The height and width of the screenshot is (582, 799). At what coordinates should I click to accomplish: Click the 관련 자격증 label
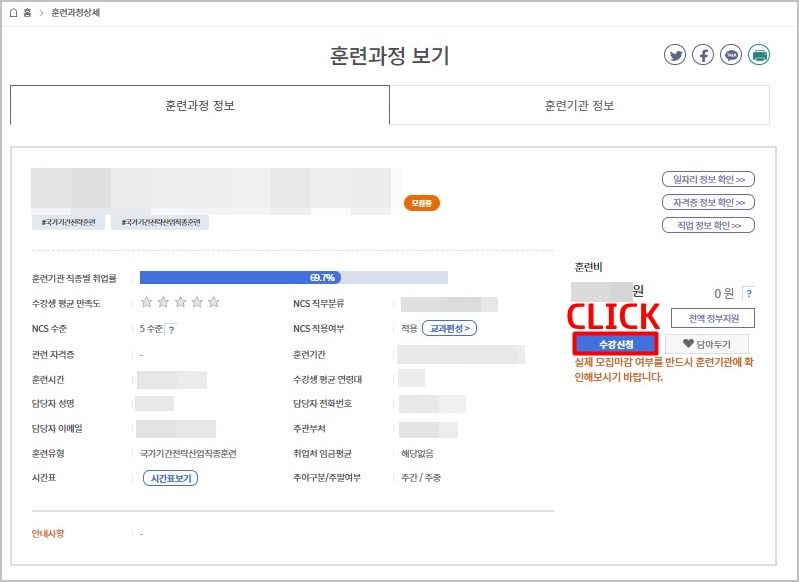pyautogui.click(x=53, y=354)
